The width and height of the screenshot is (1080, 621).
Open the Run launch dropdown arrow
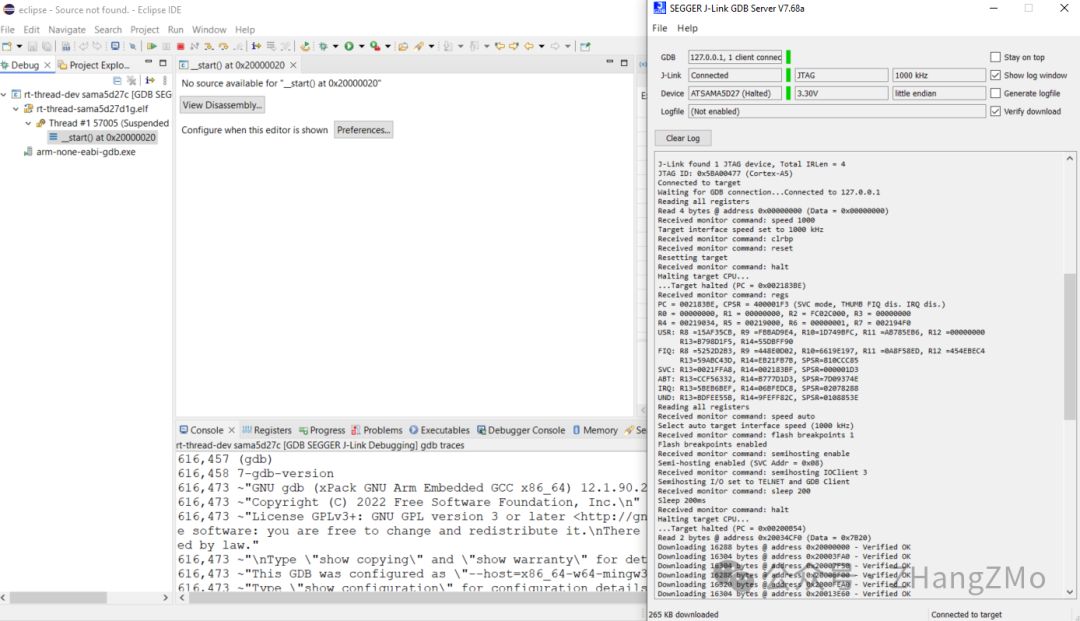point(362,46)
